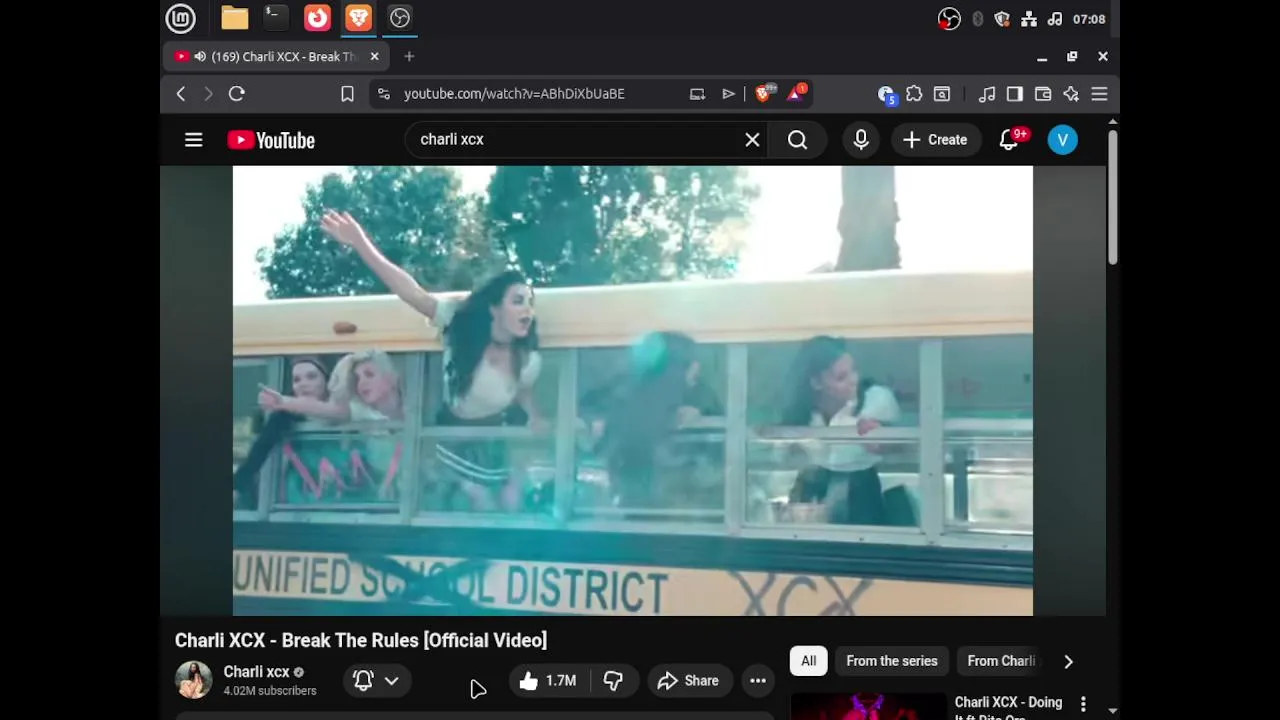This screenshot has height=720, width=1280.
Task: Run search with the magnifier button
Action: pyautogui.click(x=797, y=140)
